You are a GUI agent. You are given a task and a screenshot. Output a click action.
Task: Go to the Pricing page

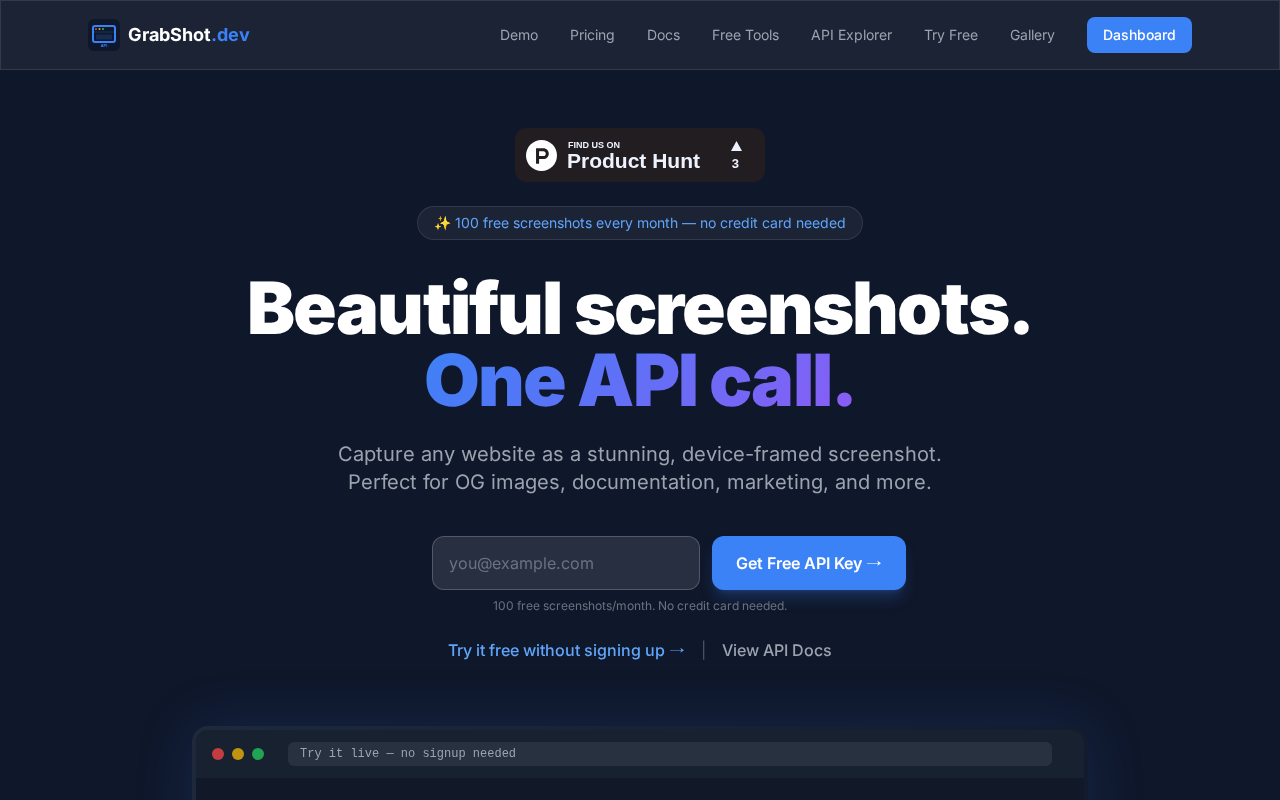[592, 35]
